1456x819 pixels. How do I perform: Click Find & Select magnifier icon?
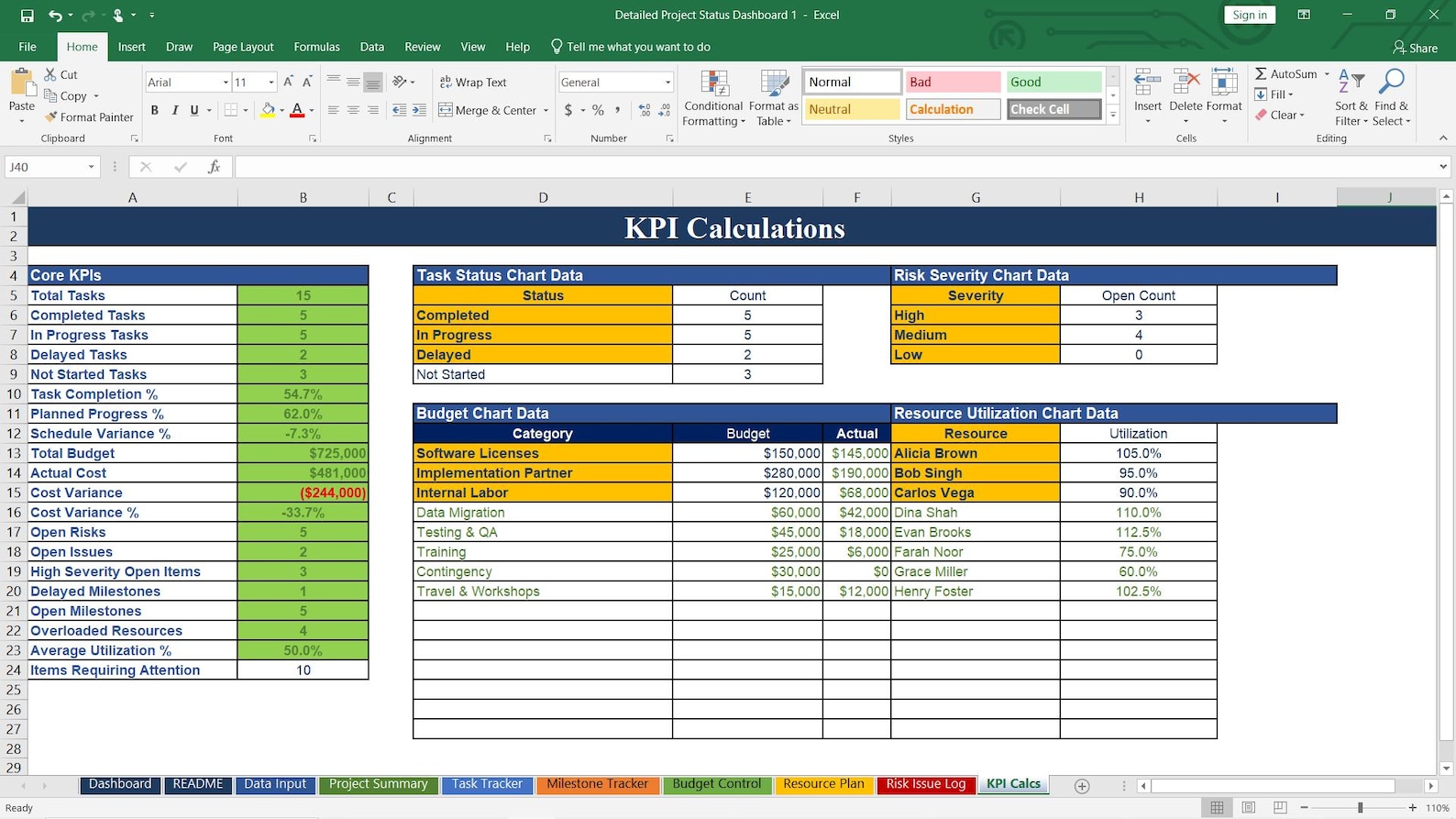[x=1391, y=82]
